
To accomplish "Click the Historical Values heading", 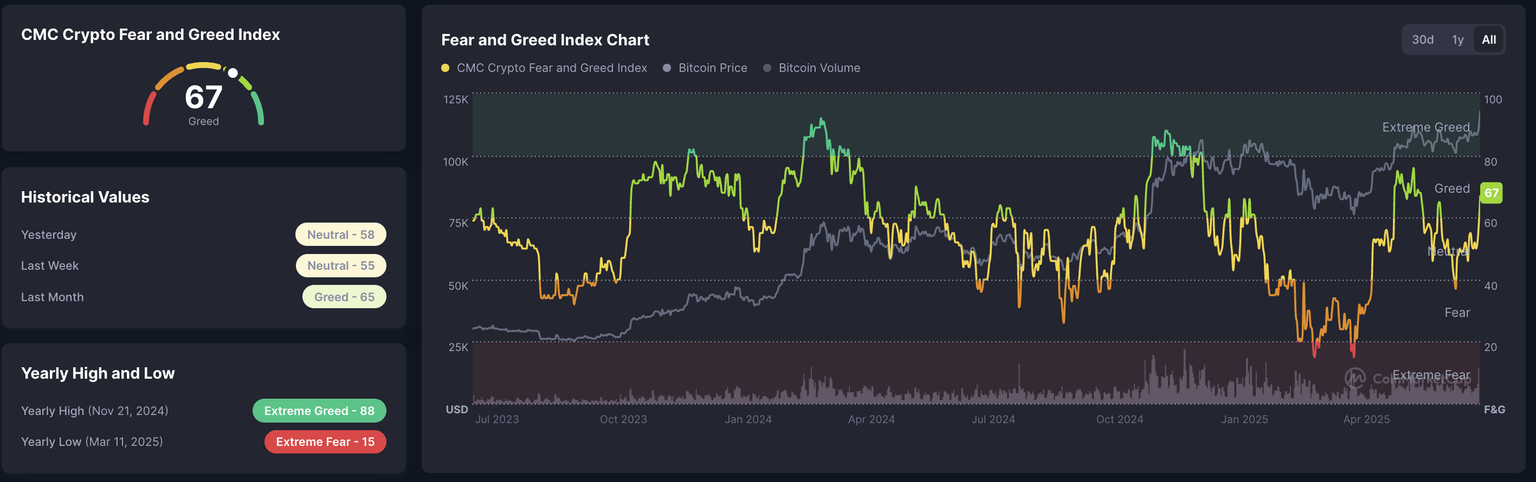I will pyautogui.click(x=85, y=197).
